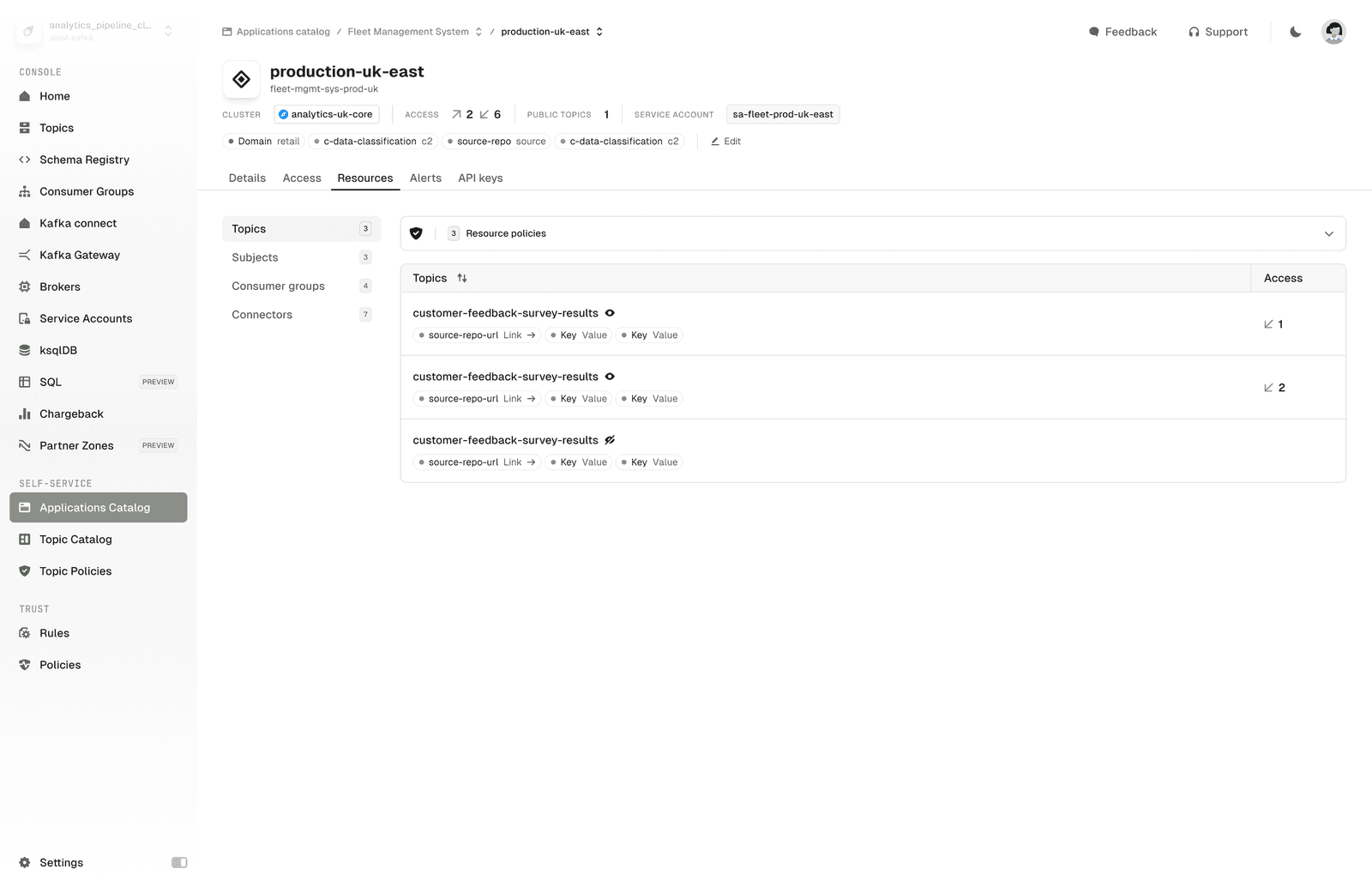Open the production-uk-east breadcrumb dropdown
This screenshot has width=1372, height=887.
click(x=599, y=32)
